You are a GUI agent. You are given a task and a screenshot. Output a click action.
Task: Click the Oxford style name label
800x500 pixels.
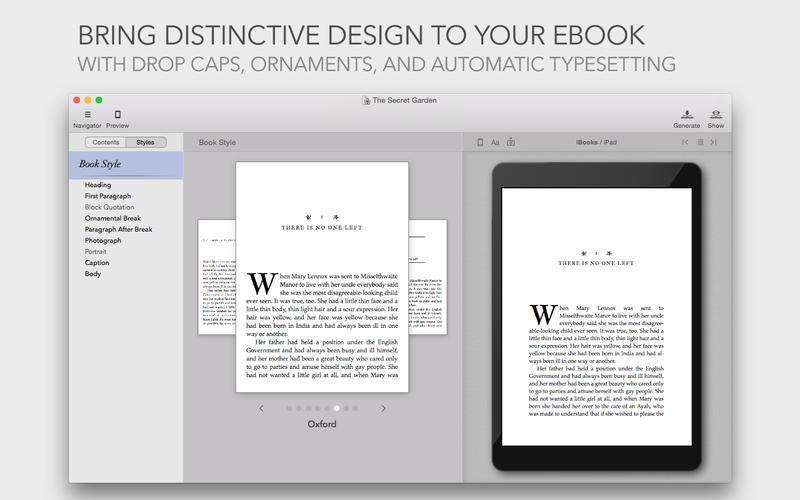coord(322,424)
